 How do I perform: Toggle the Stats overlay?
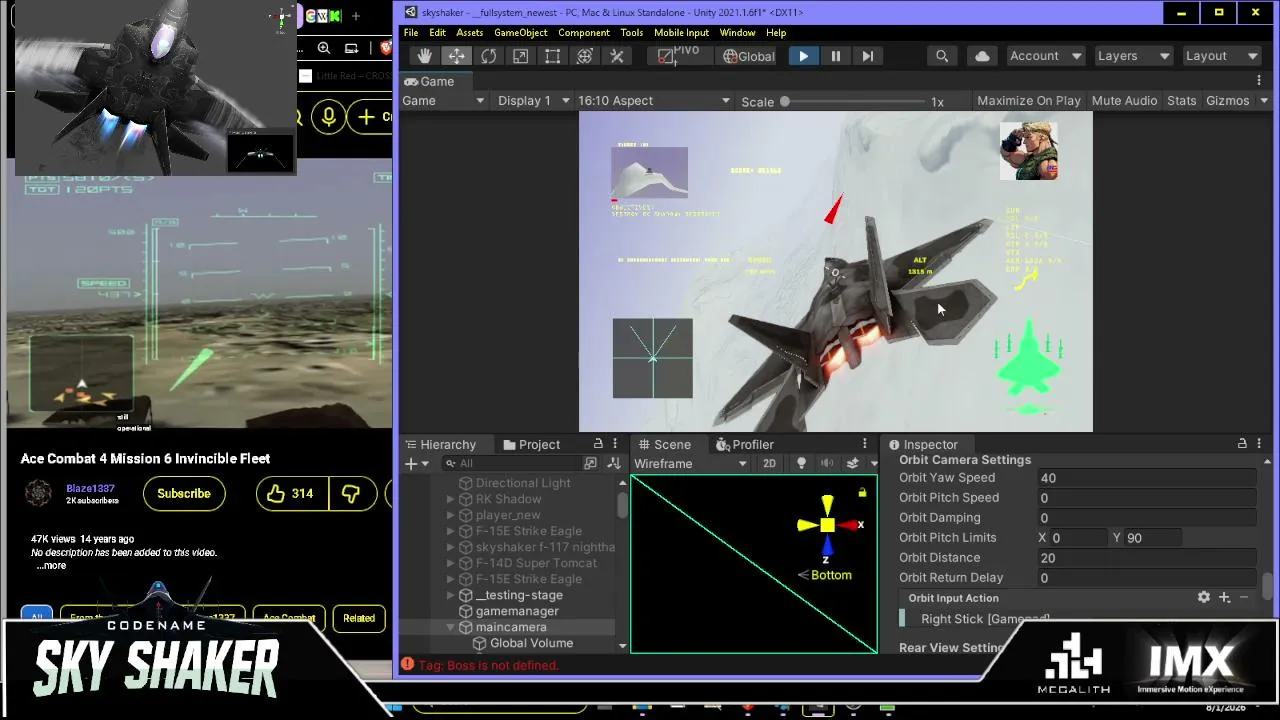(1181, 101)
